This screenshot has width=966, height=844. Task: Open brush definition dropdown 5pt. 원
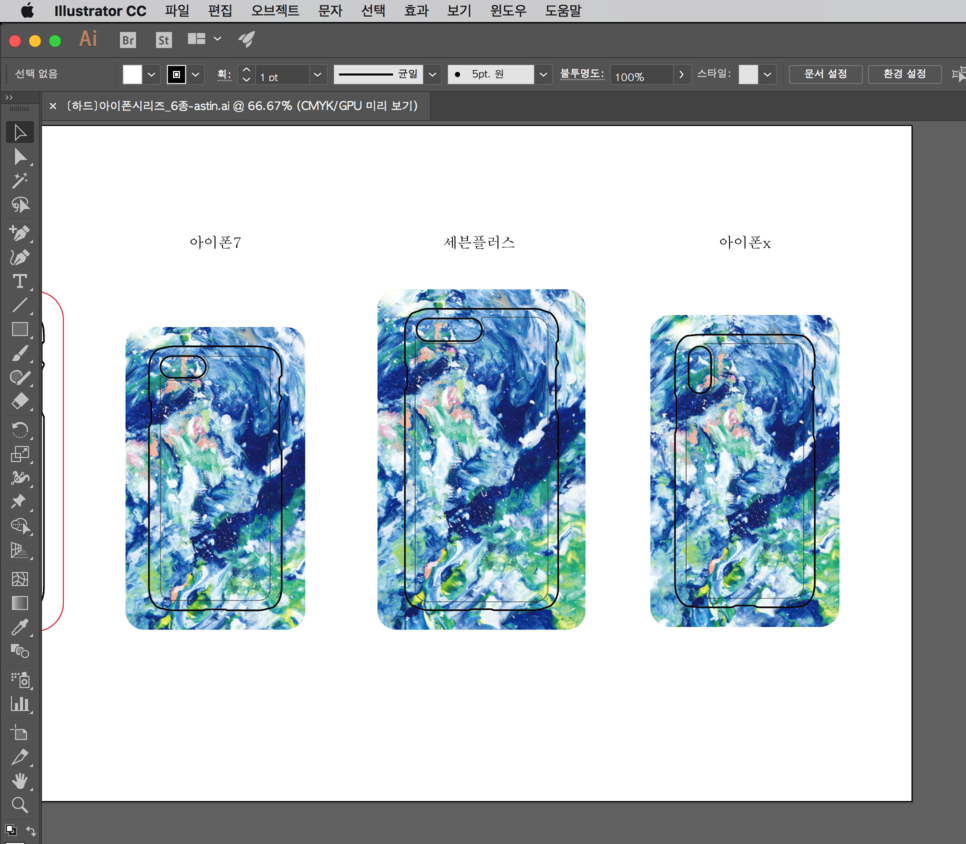click(543, 75)
